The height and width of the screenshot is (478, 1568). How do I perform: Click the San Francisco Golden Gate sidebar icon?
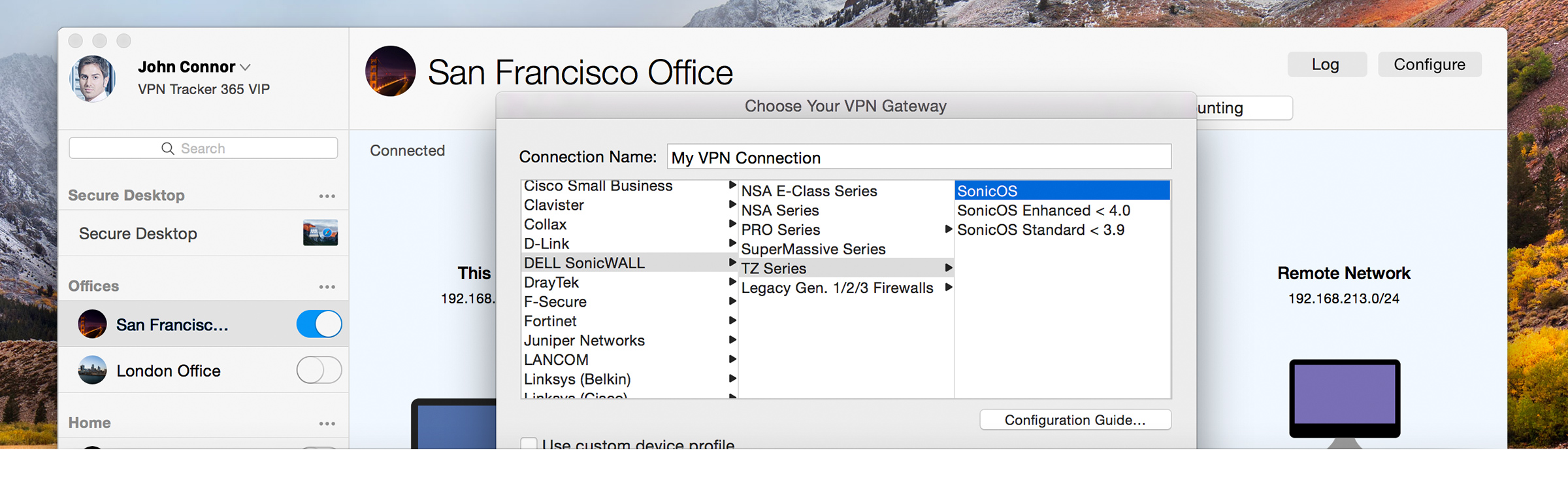(92, 324)
